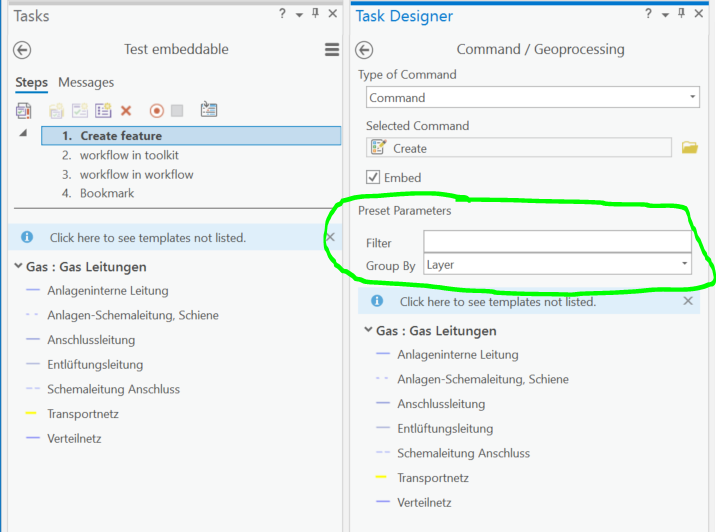The image size is (716, 532).
Task: Open help for Task Designer pane
Action: click(648, 14)
